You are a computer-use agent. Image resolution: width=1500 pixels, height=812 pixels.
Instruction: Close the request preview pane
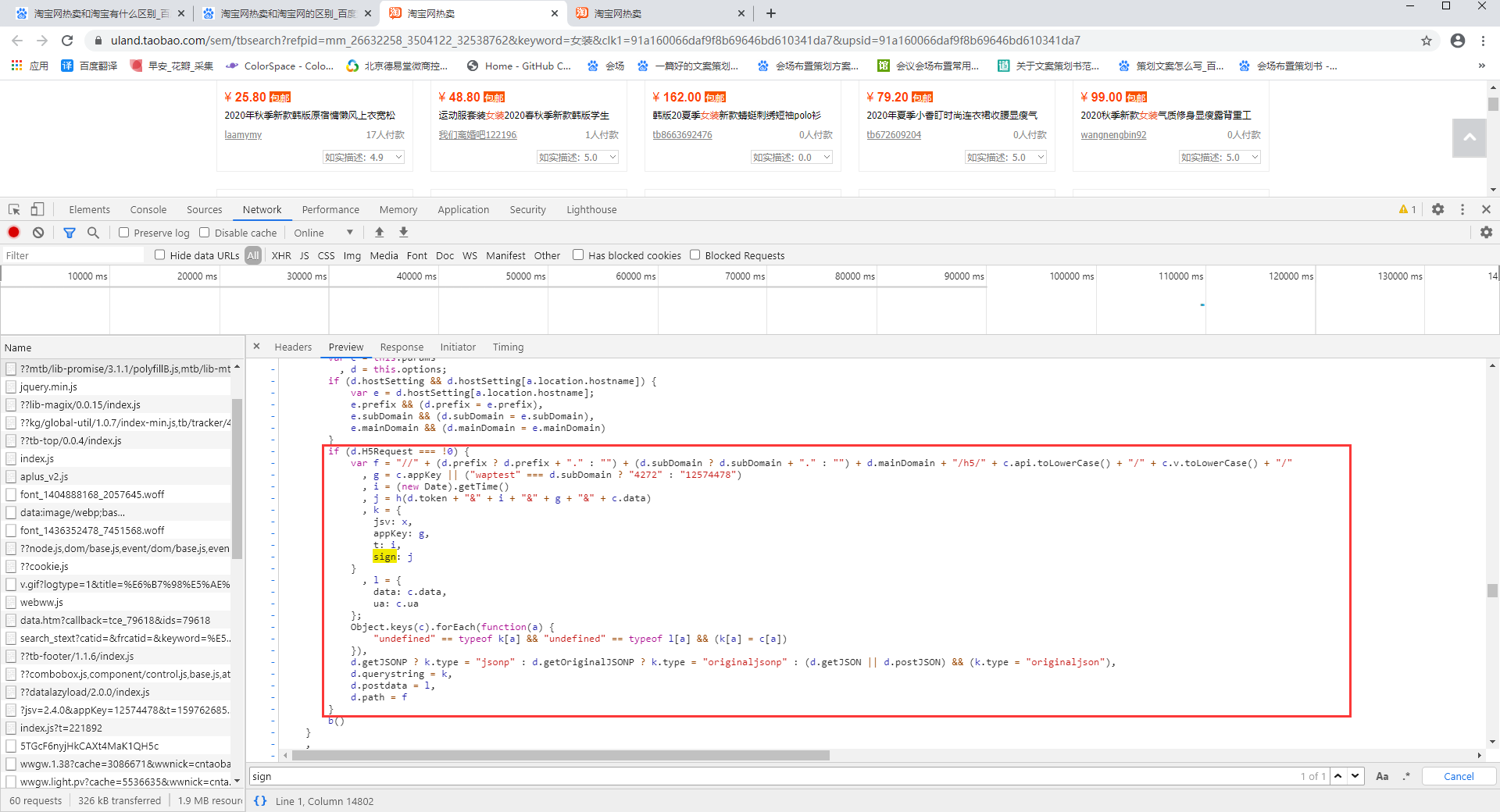coord(256,347)
